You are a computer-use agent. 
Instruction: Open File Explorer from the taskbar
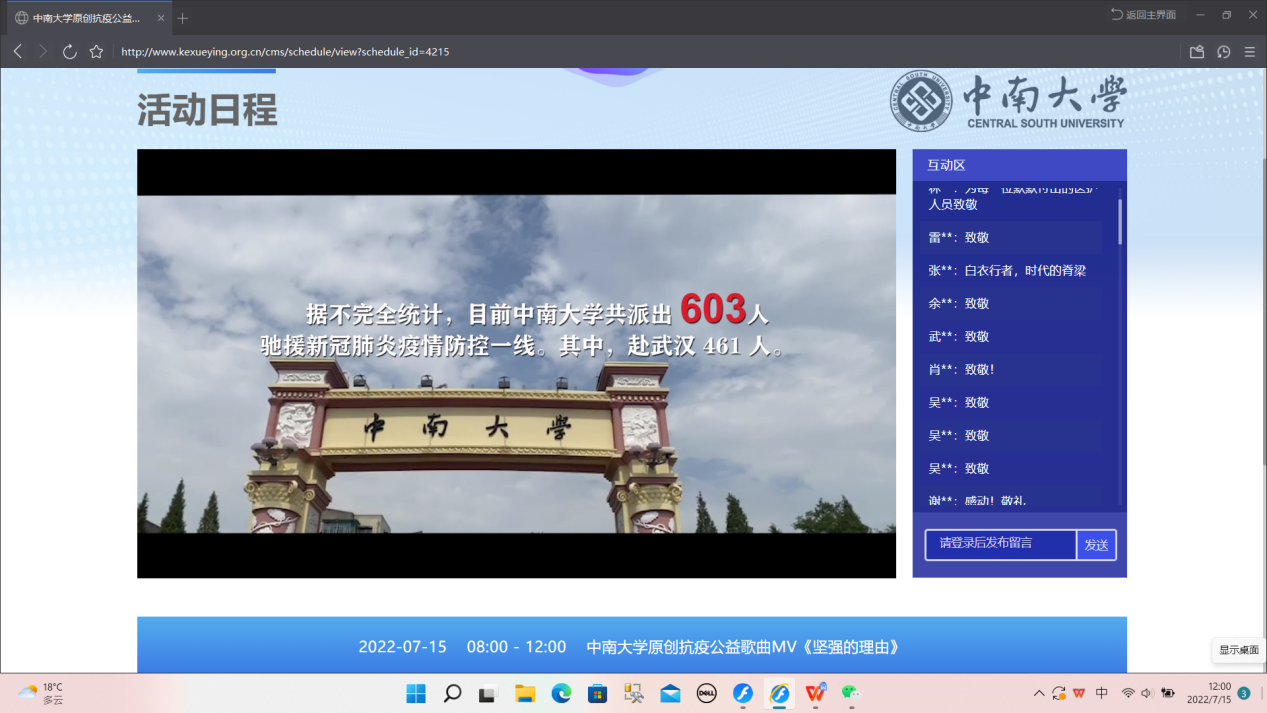(x=525, y=693)
